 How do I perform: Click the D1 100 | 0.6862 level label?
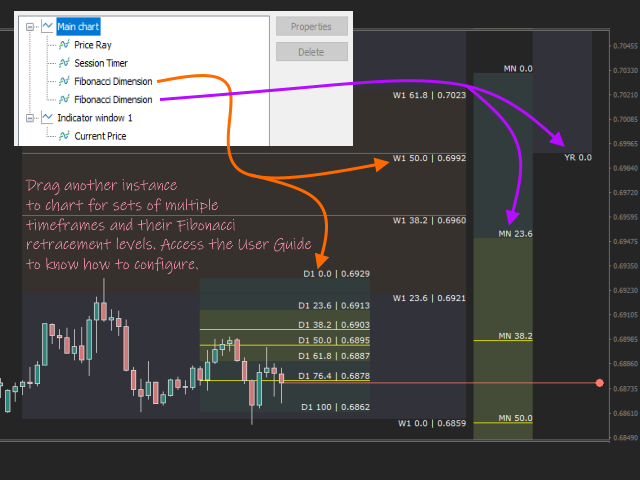(x=336, y=407)
